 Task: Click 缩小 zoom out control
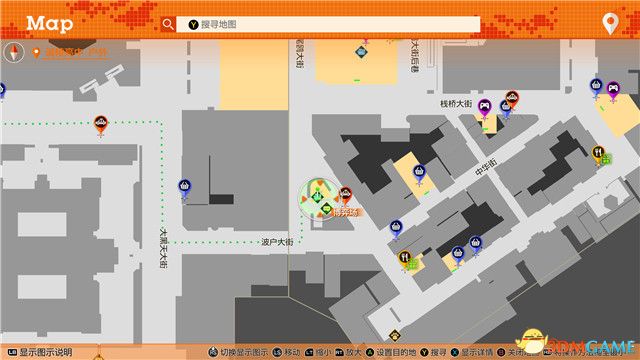tap(318, 352)
